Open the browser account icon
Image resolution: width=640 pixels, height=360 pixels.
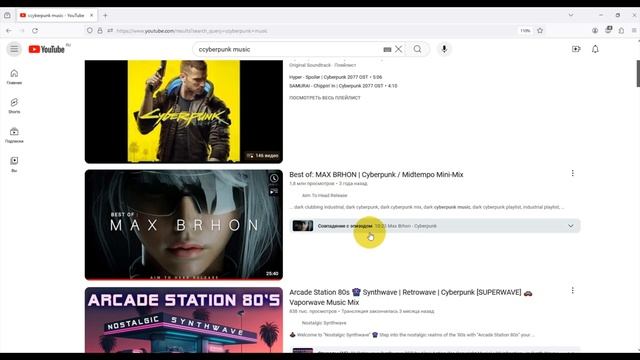pyautogui.click(x=595, y=31)
